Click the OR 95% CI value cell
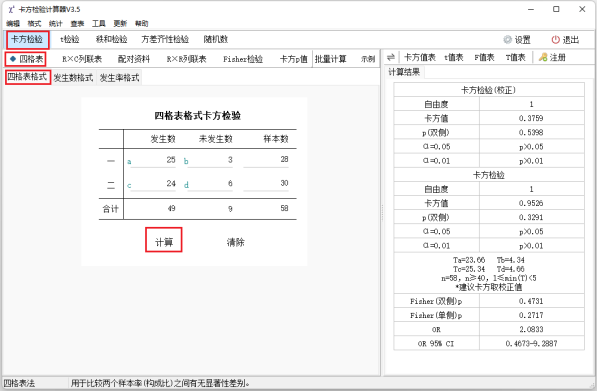 coord(531,343)
